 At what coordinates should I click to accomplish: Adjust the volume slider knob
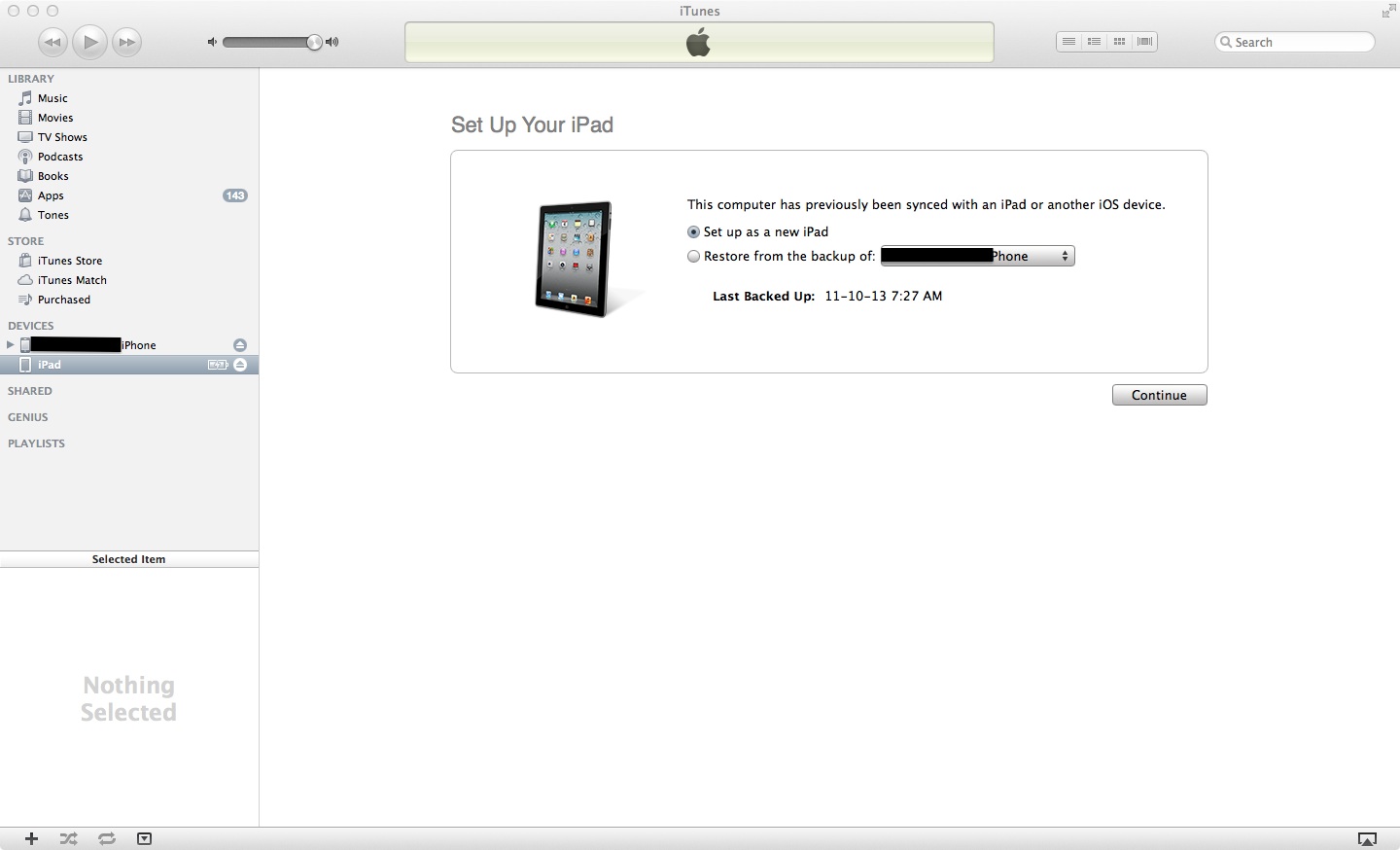[314, 42]
